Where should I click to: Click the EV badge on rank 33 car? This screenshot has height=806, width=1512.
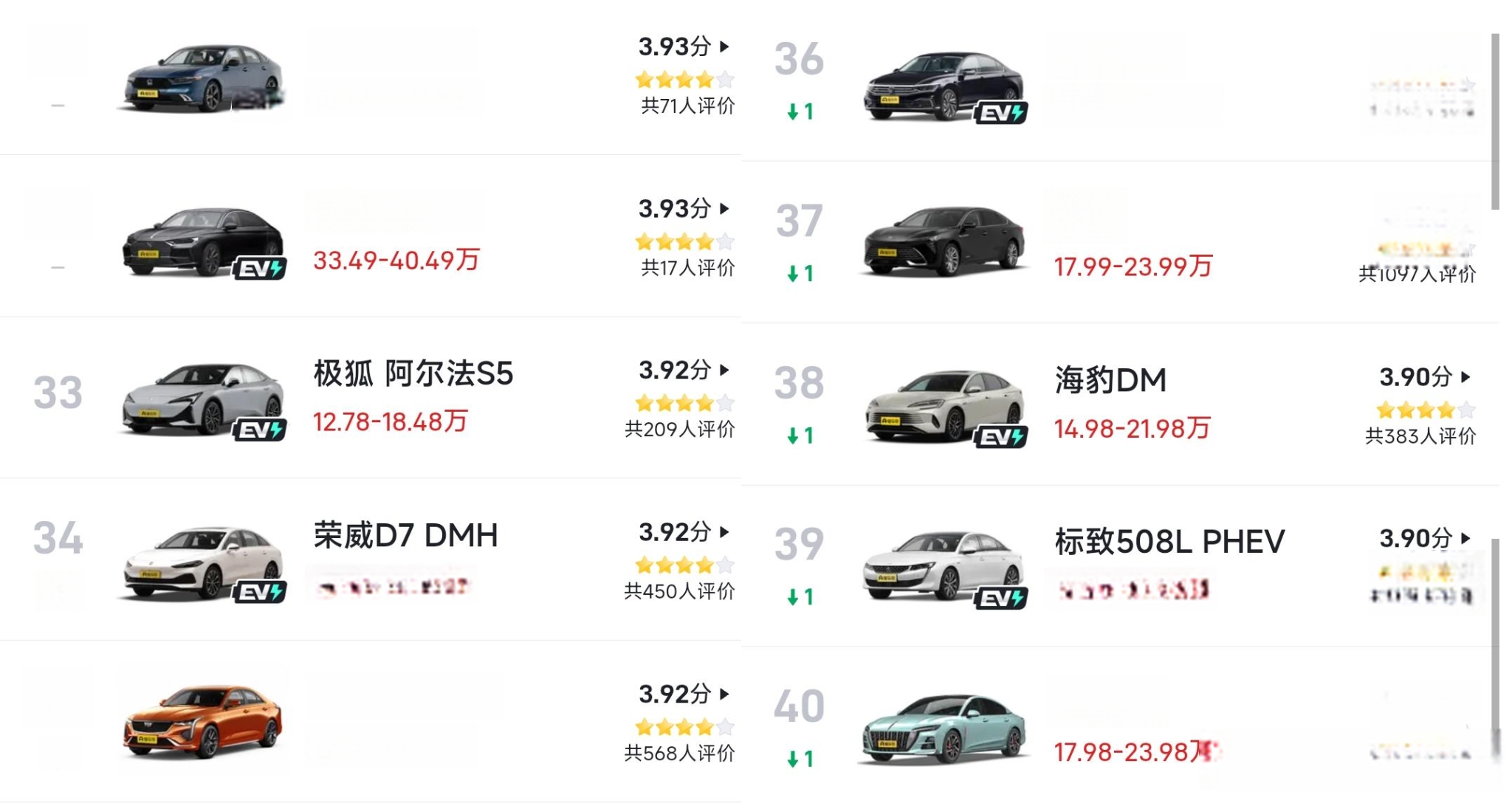click(x=259, y=430)
